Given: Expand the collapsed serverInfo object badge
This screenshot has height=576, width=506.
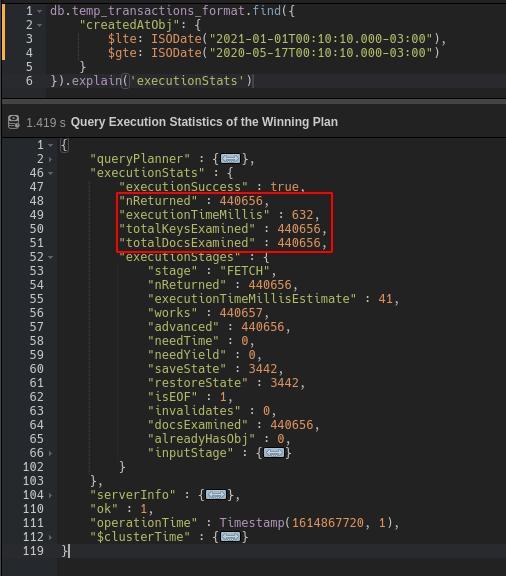Looking at the screenshot, I should [x=216, y=495].
